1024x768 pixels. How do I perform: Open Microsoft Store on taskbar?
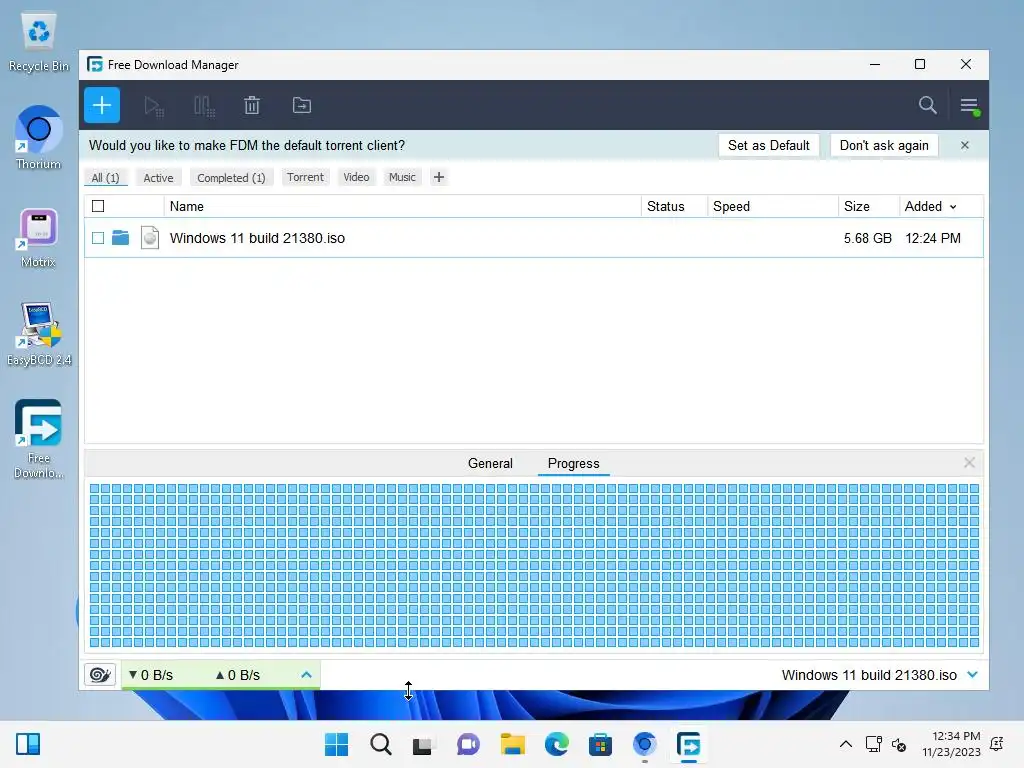(600, 744)
